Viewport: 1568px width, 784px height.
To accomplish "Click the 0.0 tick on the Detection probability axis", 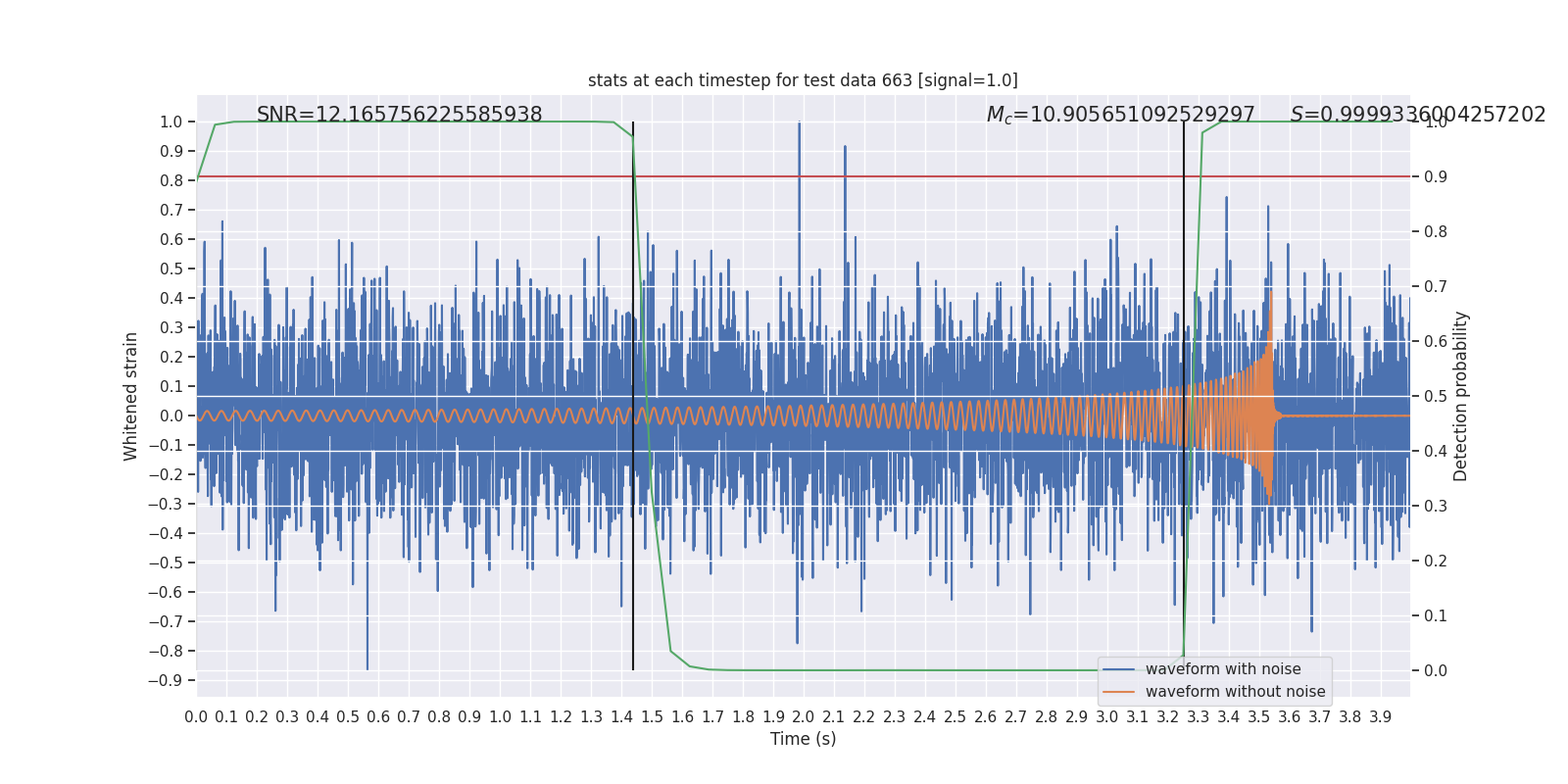I will (1436, 671).
